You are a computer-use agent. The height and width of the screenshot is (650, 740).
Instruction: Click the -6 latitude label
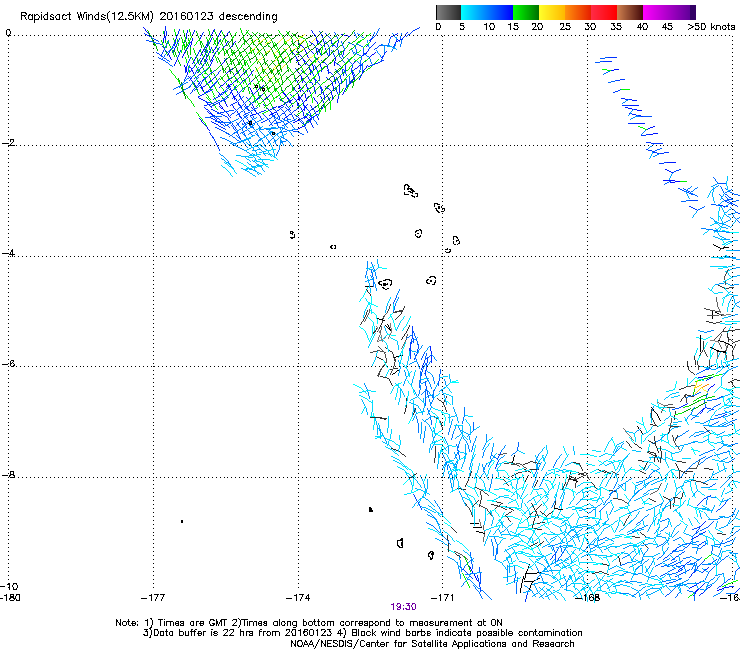coord(8,364)
